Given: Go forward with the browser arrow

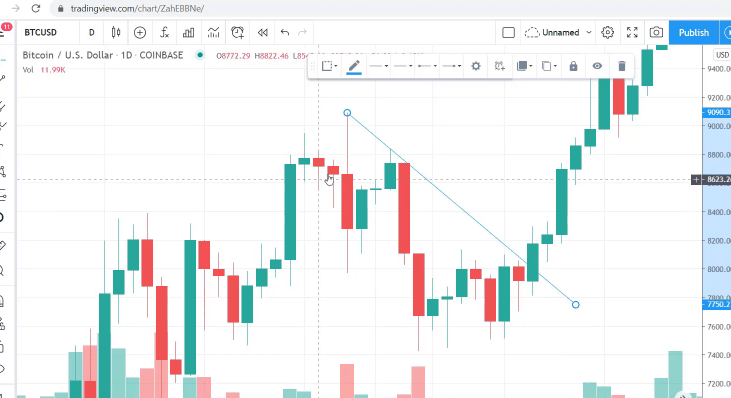Looking at the screenshot, I should (x=15, y=8).
